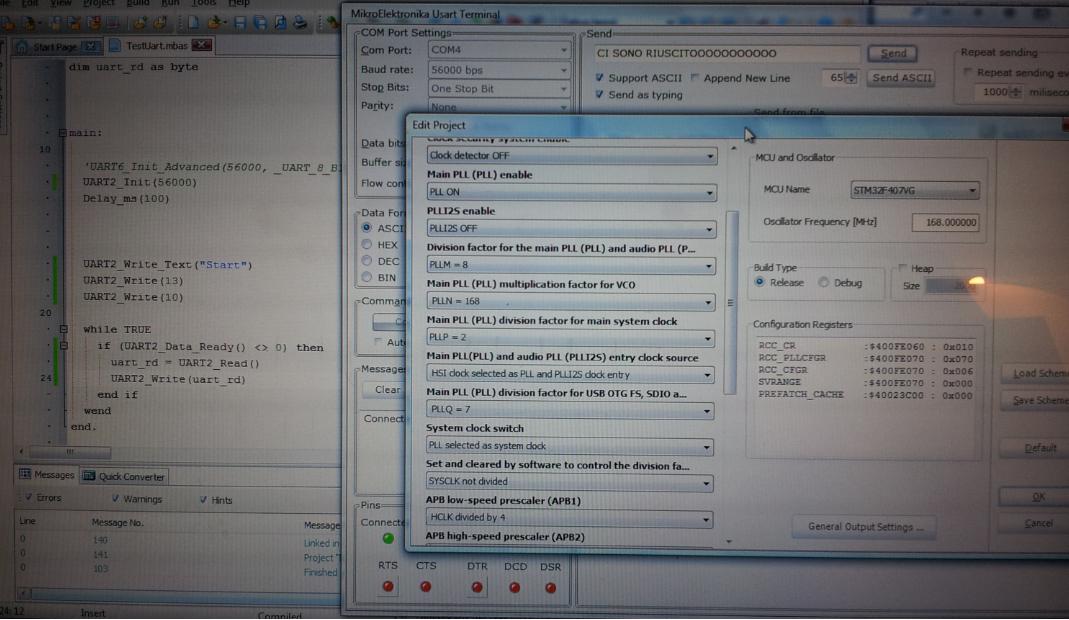The width and height of the screenshot is (1069, 620).
Task: Select the BIN data format
Action: point(367,277)
